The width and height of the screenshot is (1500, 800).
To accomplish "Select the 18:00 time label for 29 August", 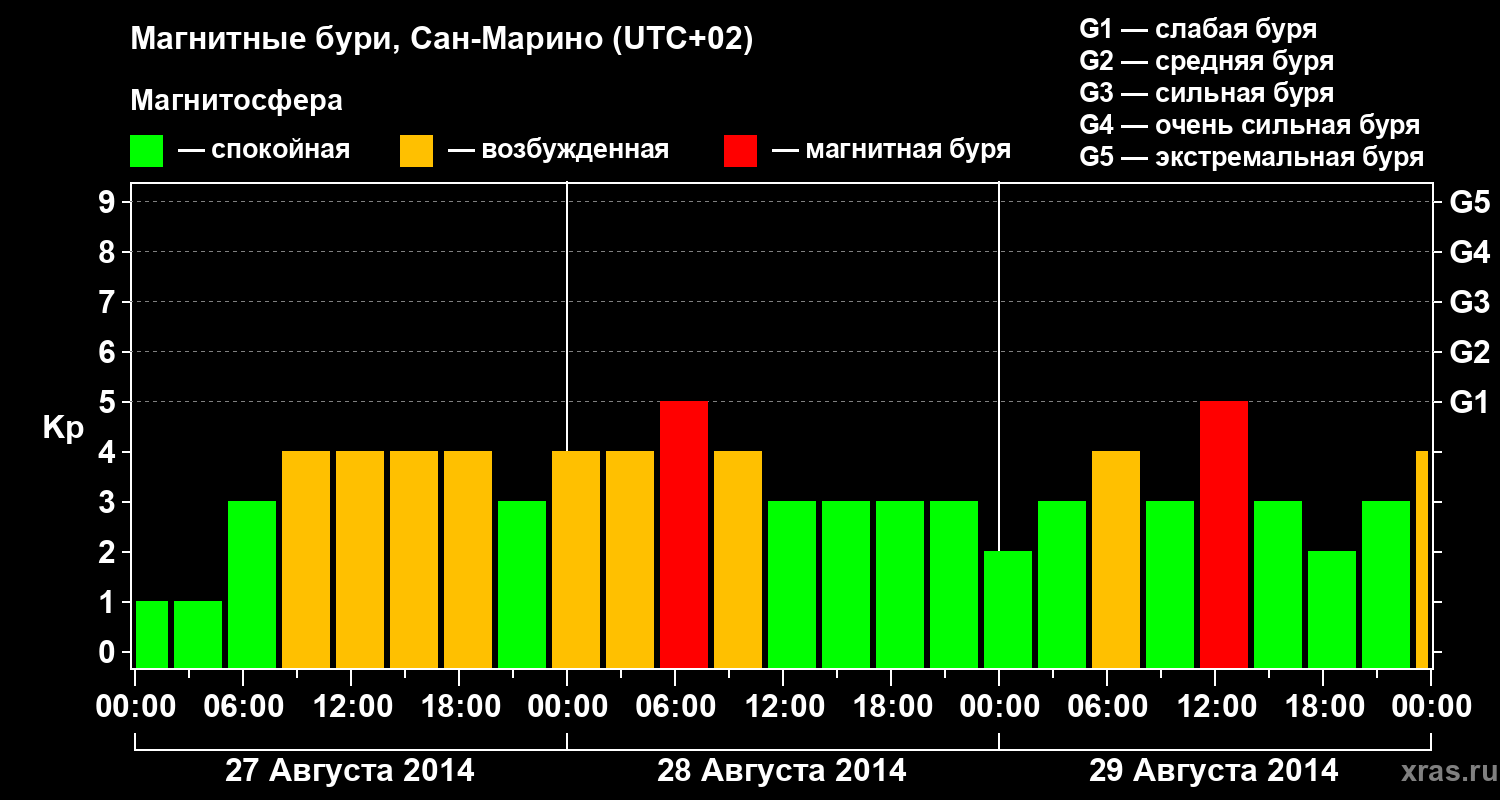I will tap(1323, 707).
